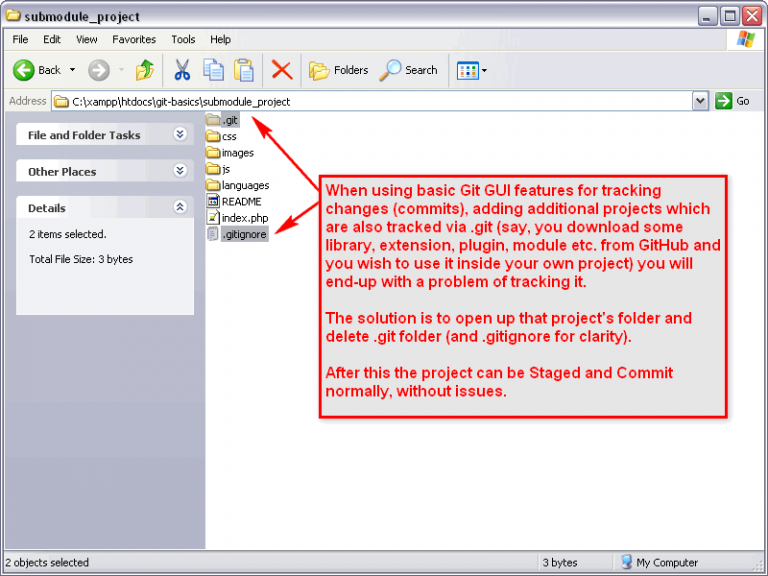Open the Views dropdown button

pyautogui.click(x=471, y=70)
